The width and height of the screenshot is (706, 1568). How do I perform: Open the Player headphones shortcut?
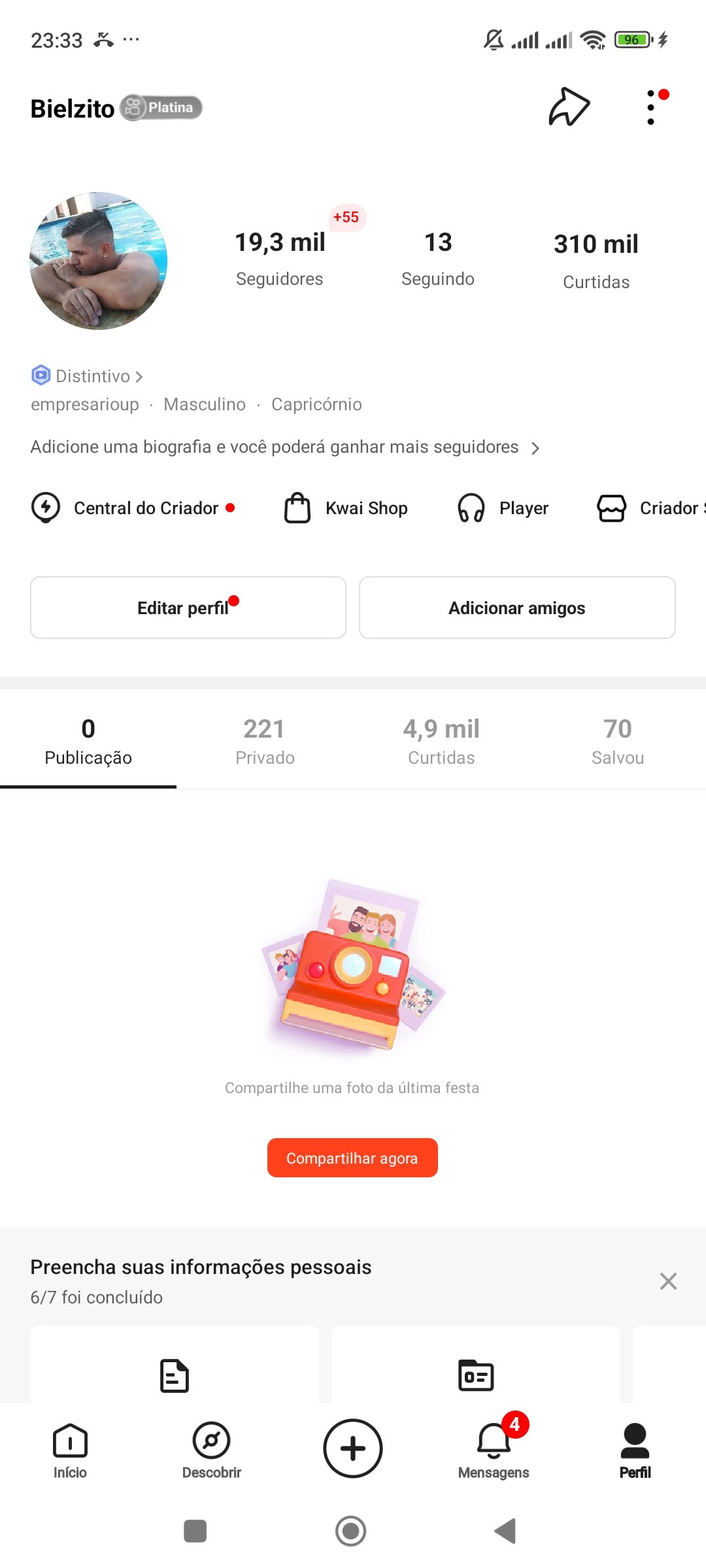click(471, 508)
